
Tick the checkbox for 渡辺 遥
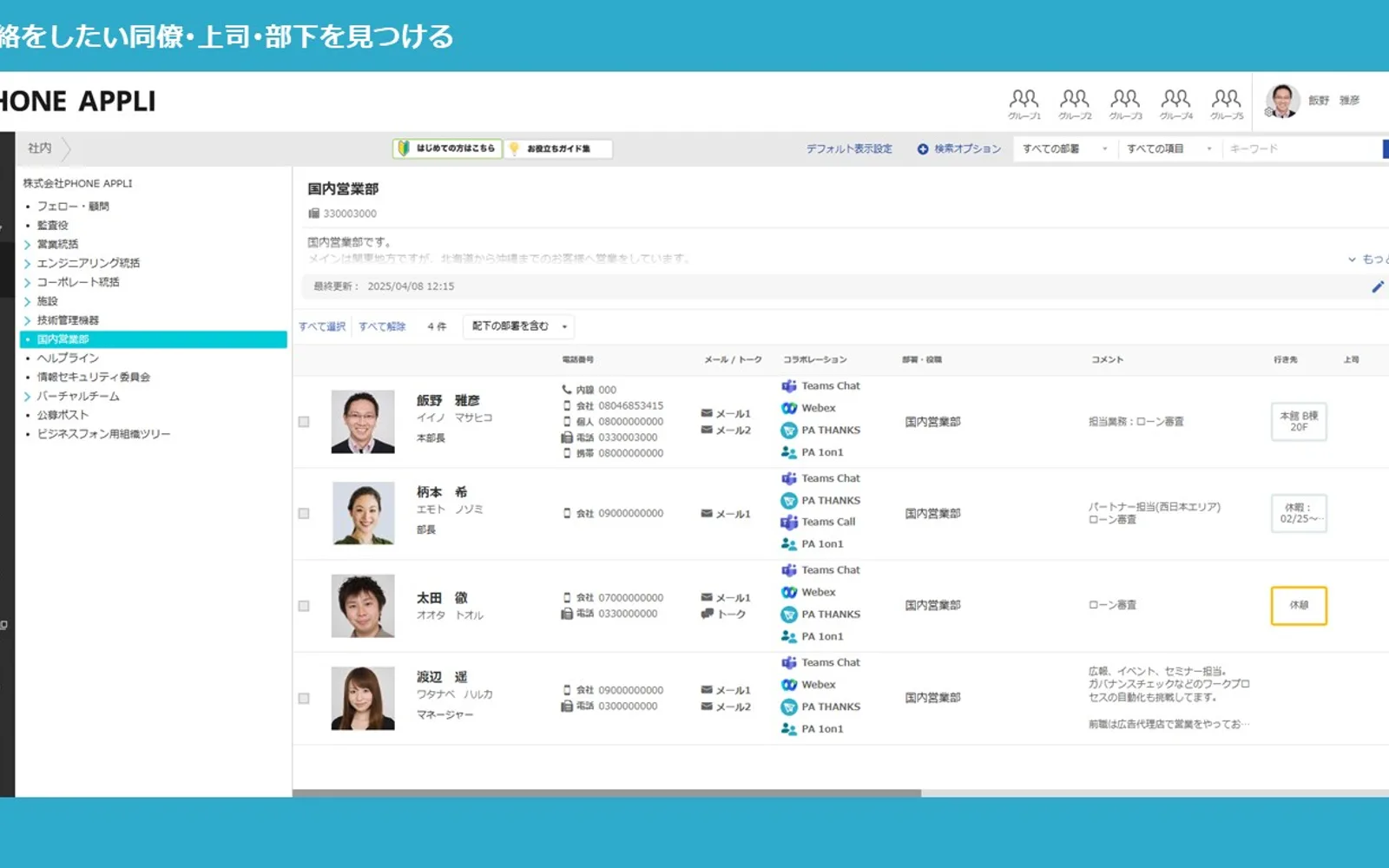(x=304, y=698)
